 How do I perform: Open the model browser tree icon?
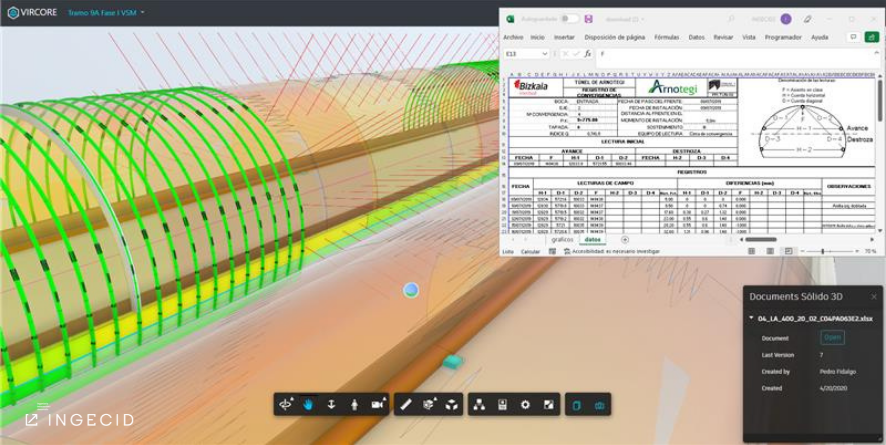pyautogui.click(x=478, y=405)
